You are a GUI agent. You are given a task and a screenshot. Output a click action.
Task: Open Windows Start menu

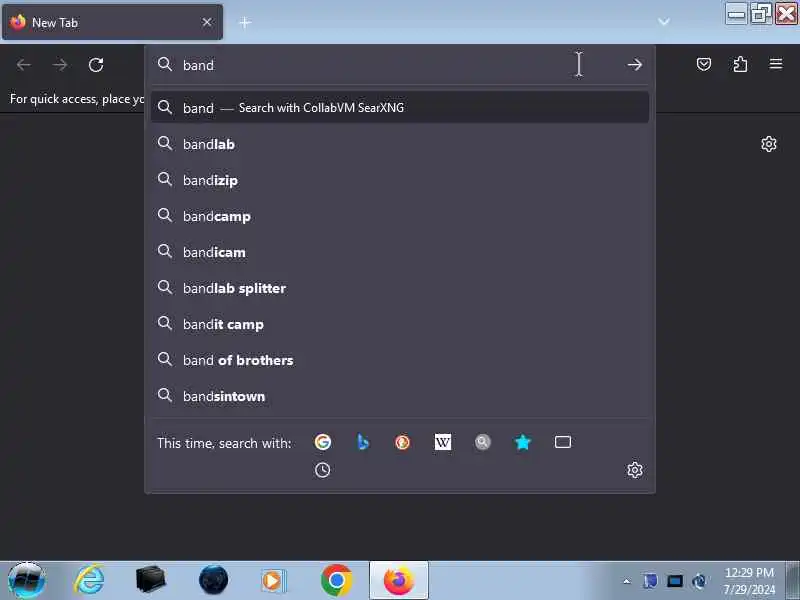pos(27,580)
